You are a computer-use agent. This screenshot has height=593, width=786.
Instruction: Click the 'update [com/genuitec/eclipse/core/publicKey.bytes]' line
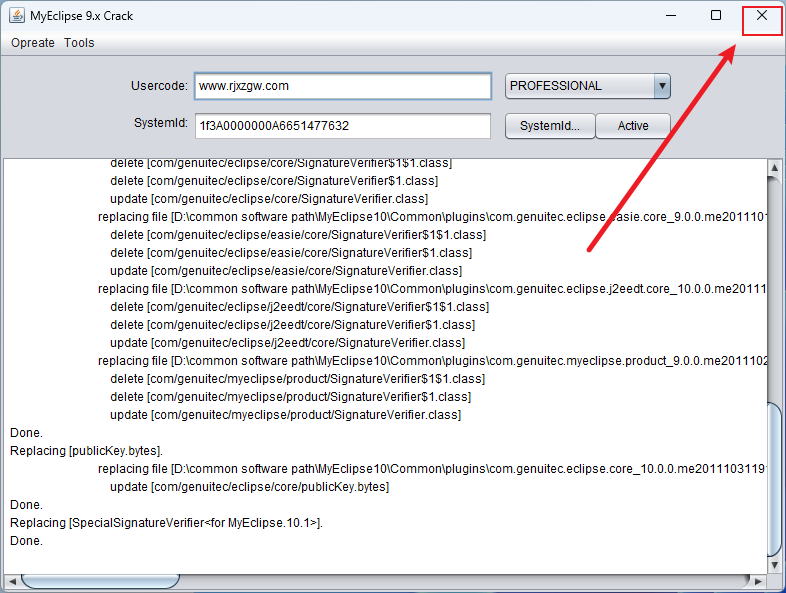pyautogui.click(x=250, y=487)
